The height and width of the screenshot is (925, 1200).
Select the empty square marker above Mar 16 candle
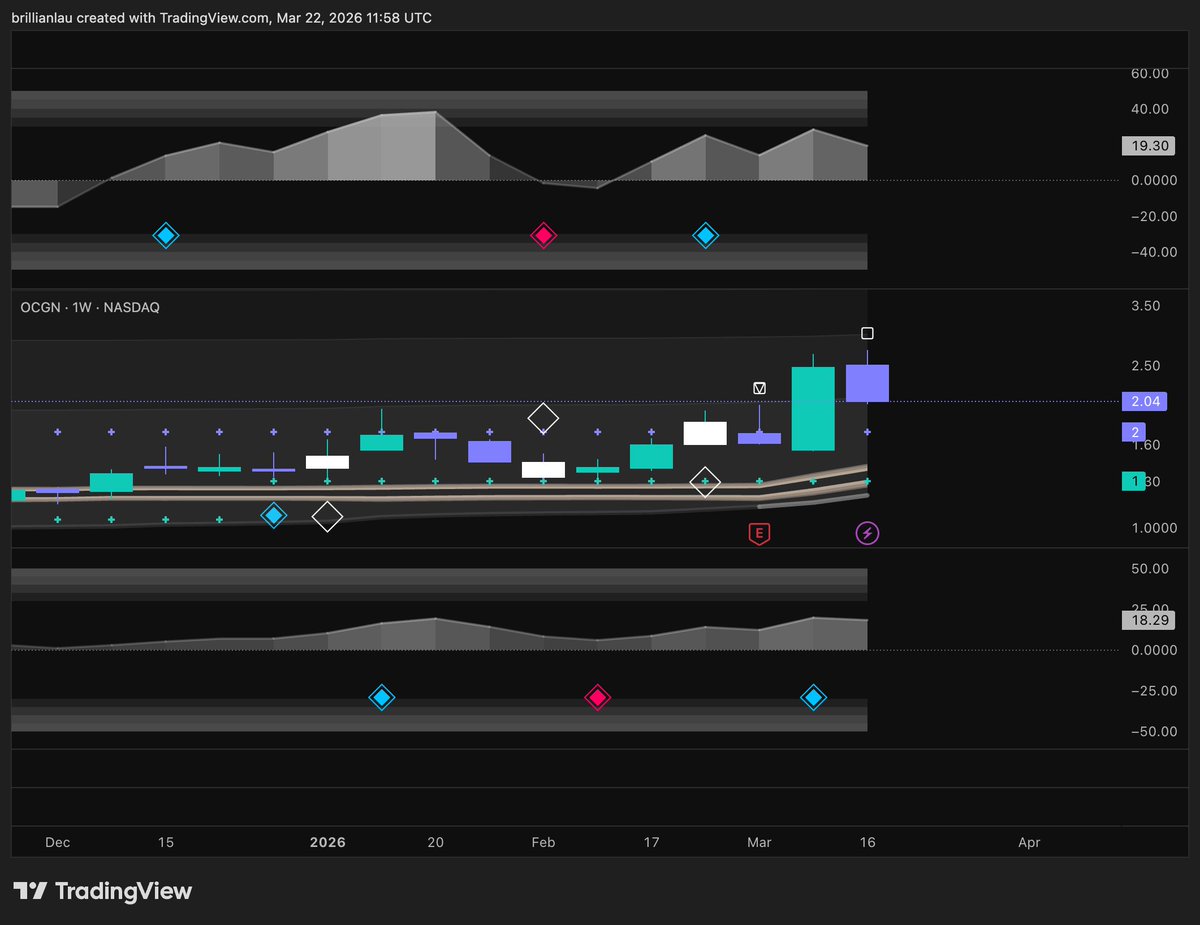point(867,333)
